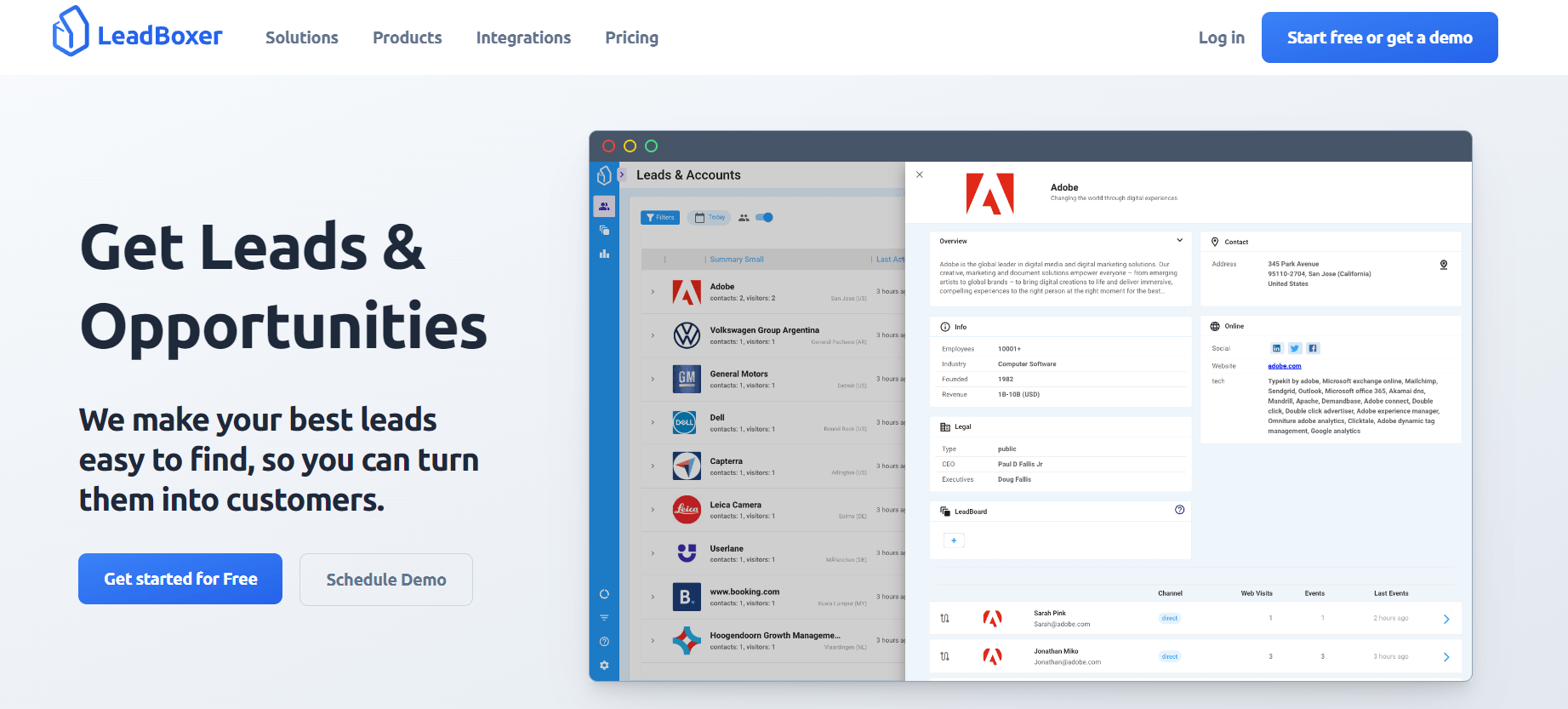Click the Summary Small column header

click(737, 260)
